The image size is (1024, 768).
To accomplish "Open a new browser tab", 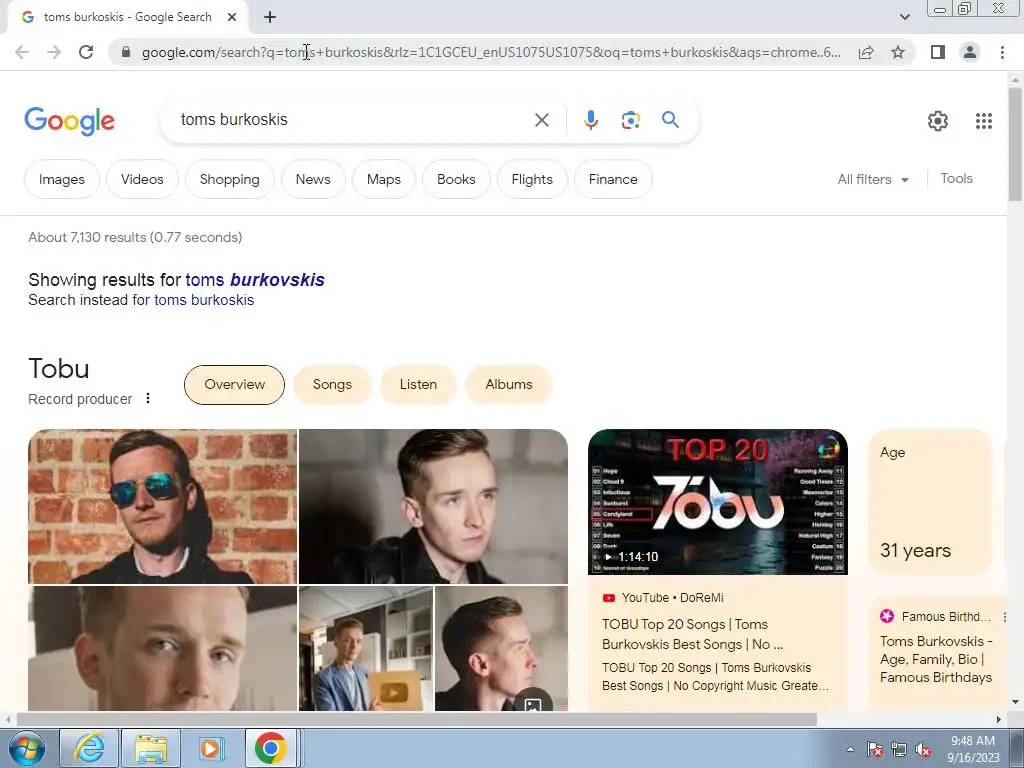I will click(270, 17).
